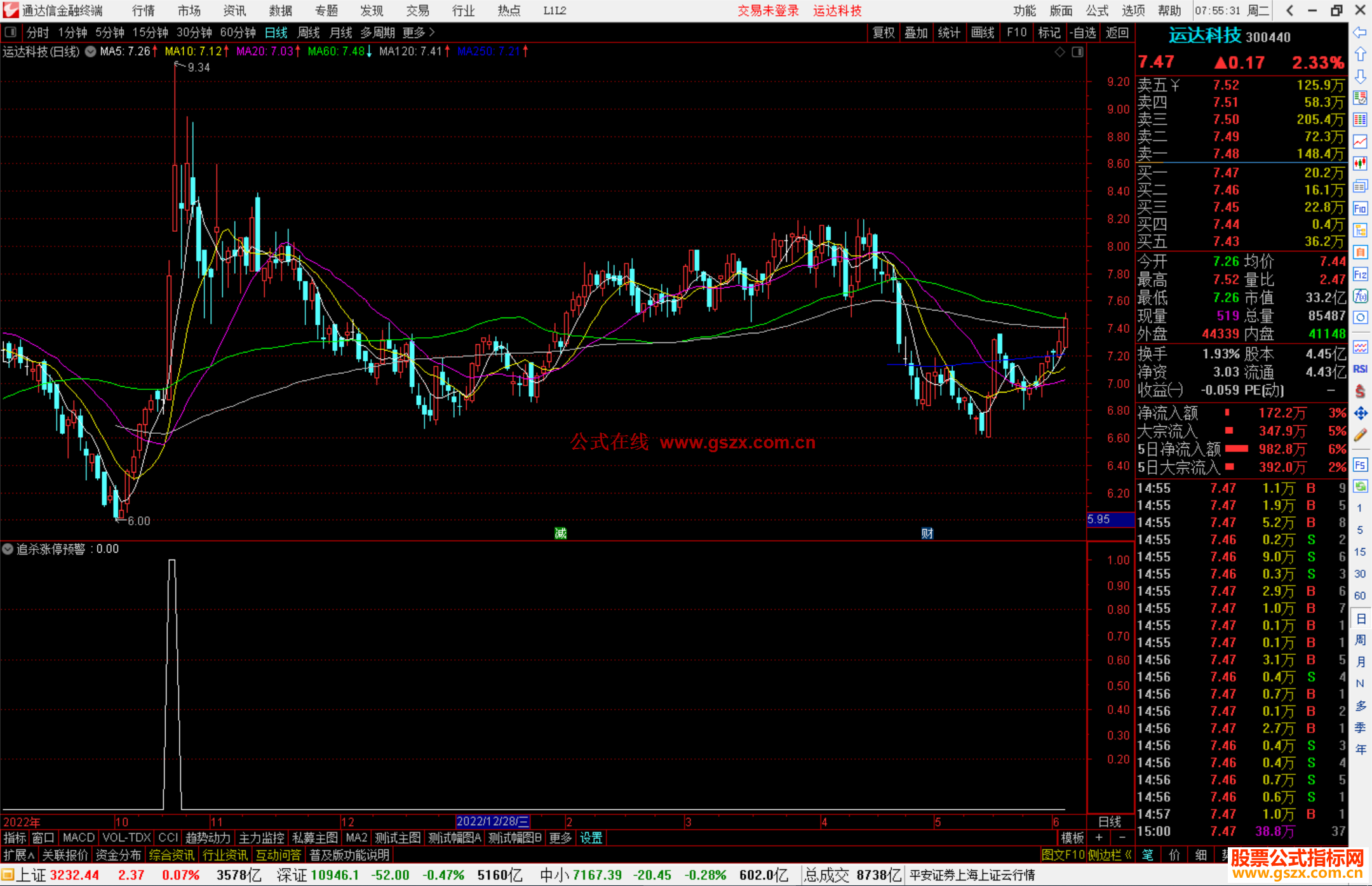Toggle the panel layout square at top-left
This screenshot has width=1372, height=886.
point(10,32)
